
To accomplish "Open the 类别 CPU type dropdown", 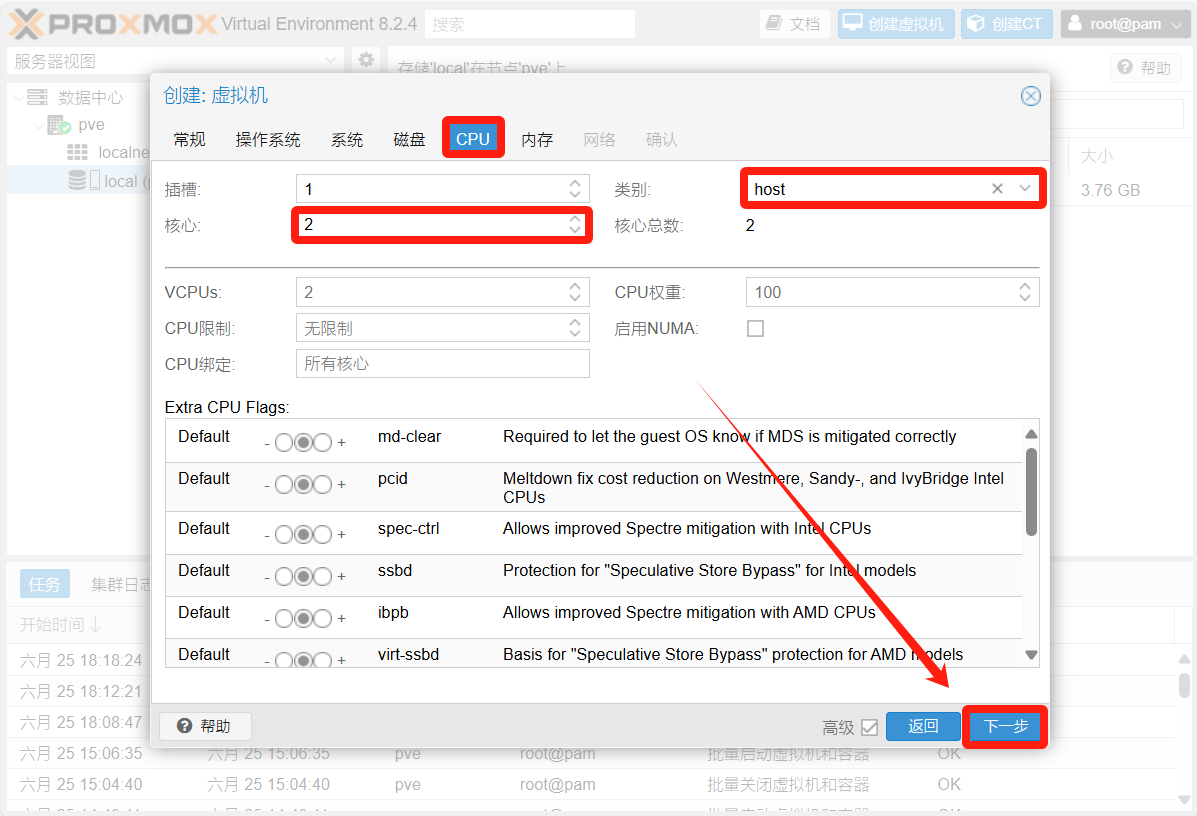I will tap(1025, 189).
